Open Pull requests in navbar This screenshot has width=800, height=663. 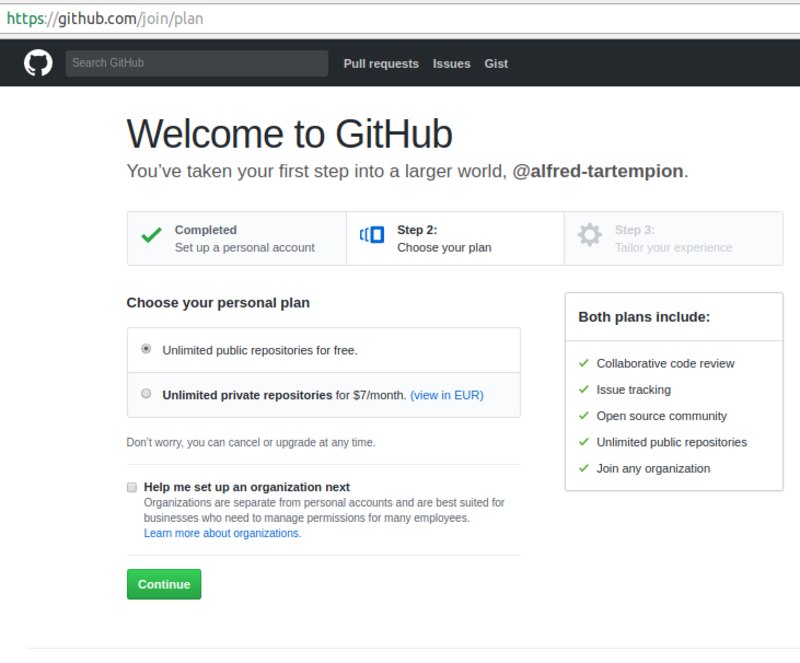[381, 64]
